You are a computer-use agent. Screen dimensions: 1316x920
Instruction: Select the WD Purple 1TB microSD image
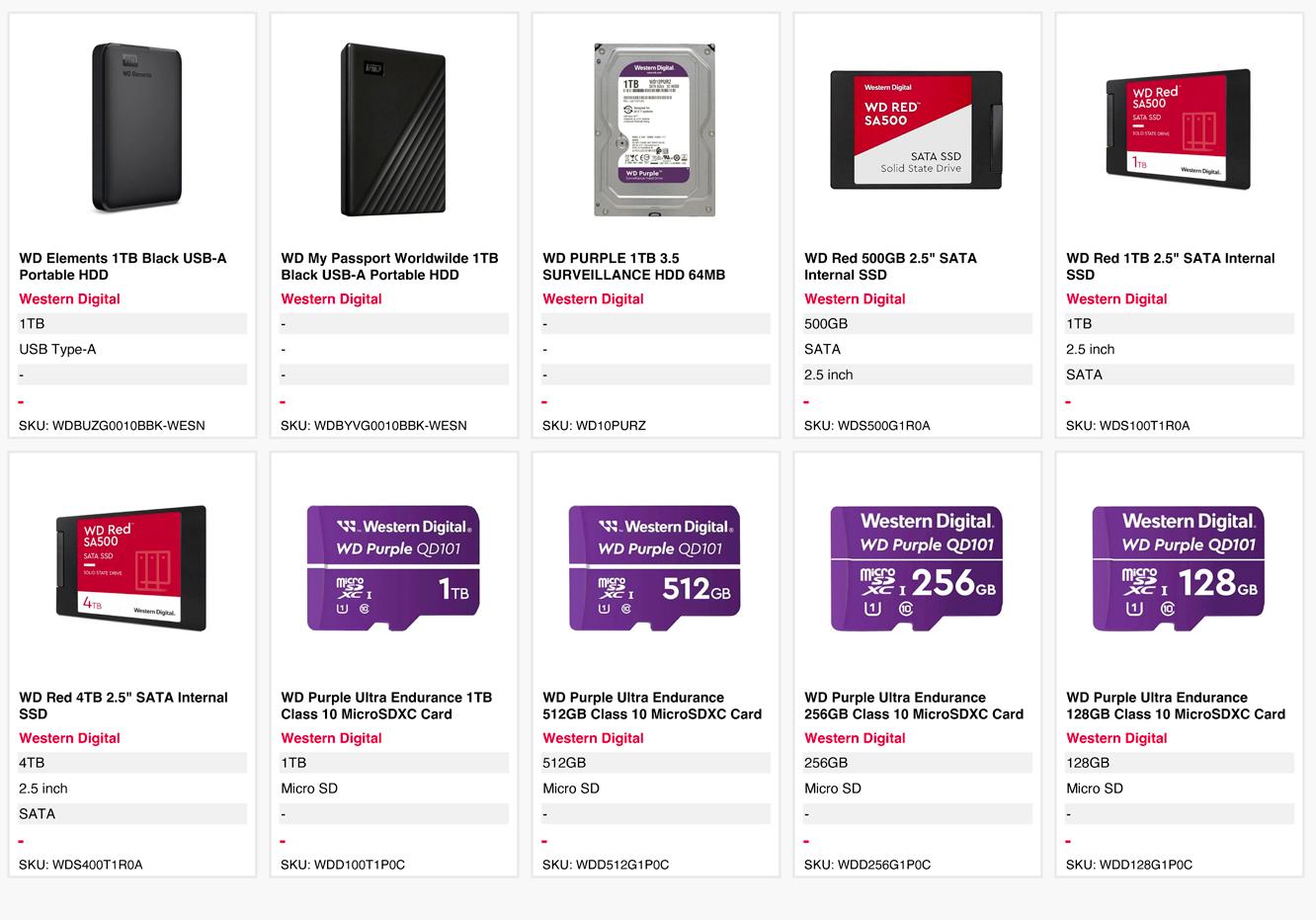click(x=393, y=568)
